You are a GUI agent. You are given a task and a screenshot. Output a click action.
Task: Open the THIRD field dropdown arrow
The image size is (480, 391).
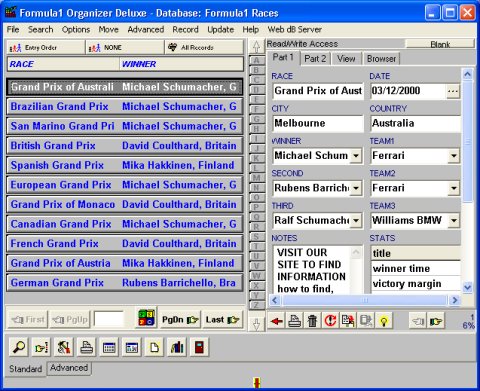356,220
